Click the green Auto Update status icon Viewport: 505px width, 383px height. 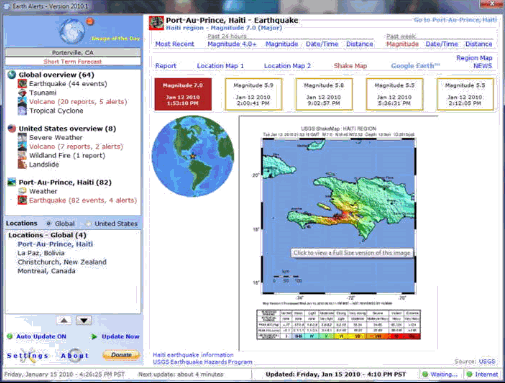click(10, 336)
